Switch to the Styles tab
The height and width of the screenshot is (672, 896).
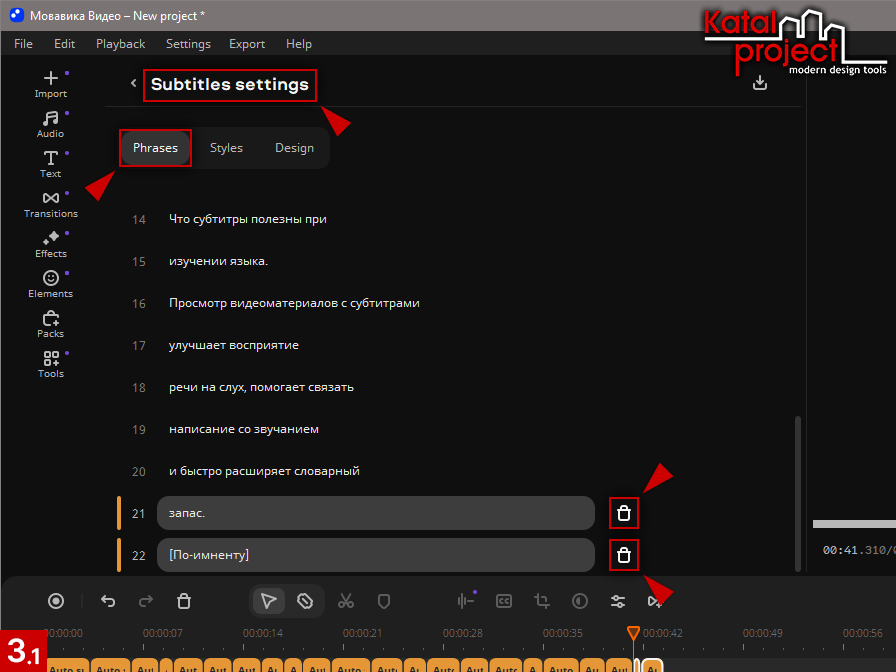tap(226, 148)
